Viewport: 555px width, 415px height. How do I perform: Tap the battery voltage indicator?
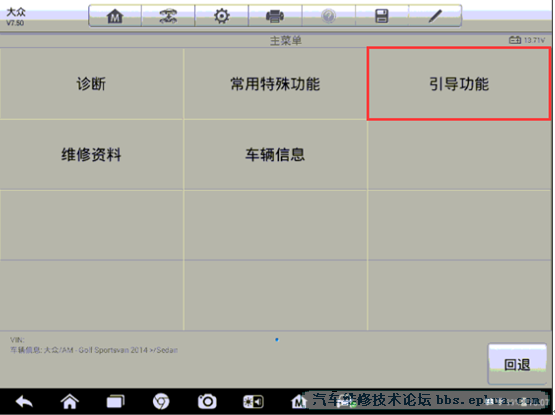(527, 40)
